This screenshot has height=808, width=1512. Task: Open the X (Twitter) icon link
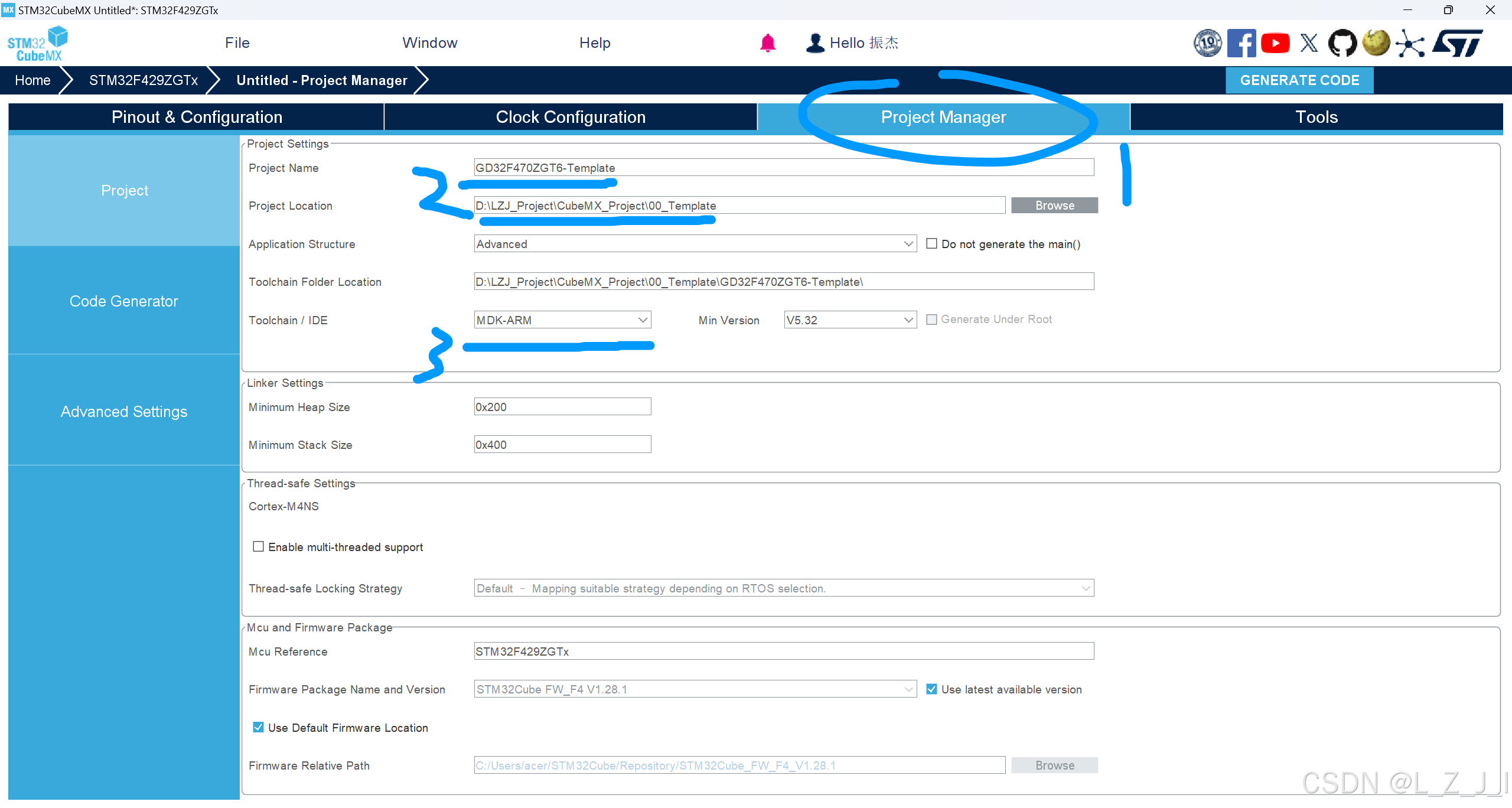pyautogui.click(x=1309, y=43)
